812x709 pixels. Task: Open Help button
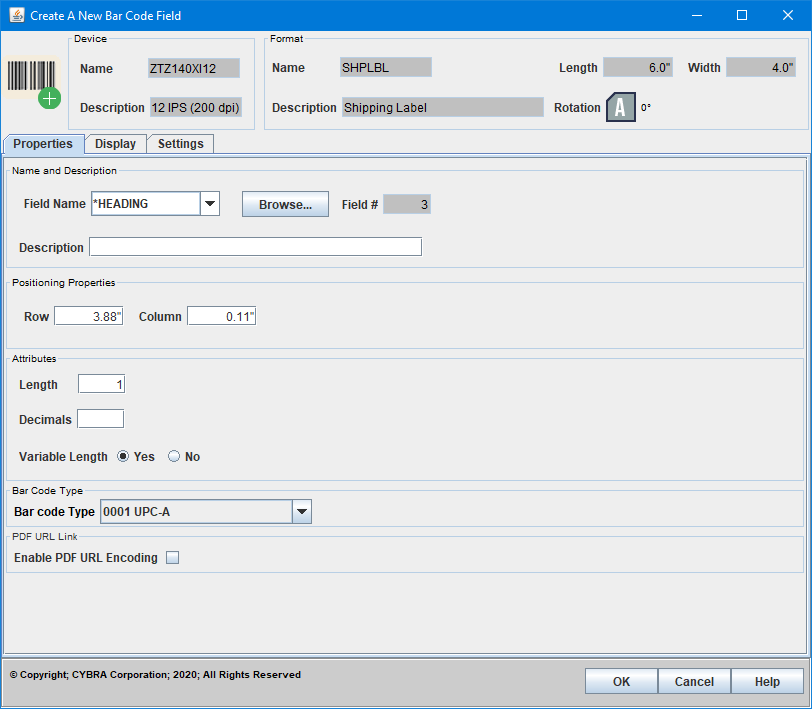(767, 681)
